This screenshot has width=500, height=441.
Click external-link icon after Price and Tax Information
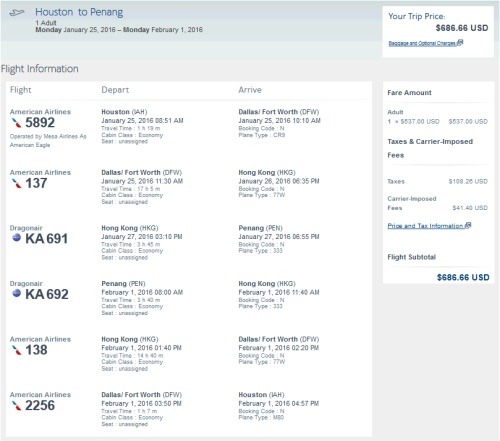(x=468, y=225)
